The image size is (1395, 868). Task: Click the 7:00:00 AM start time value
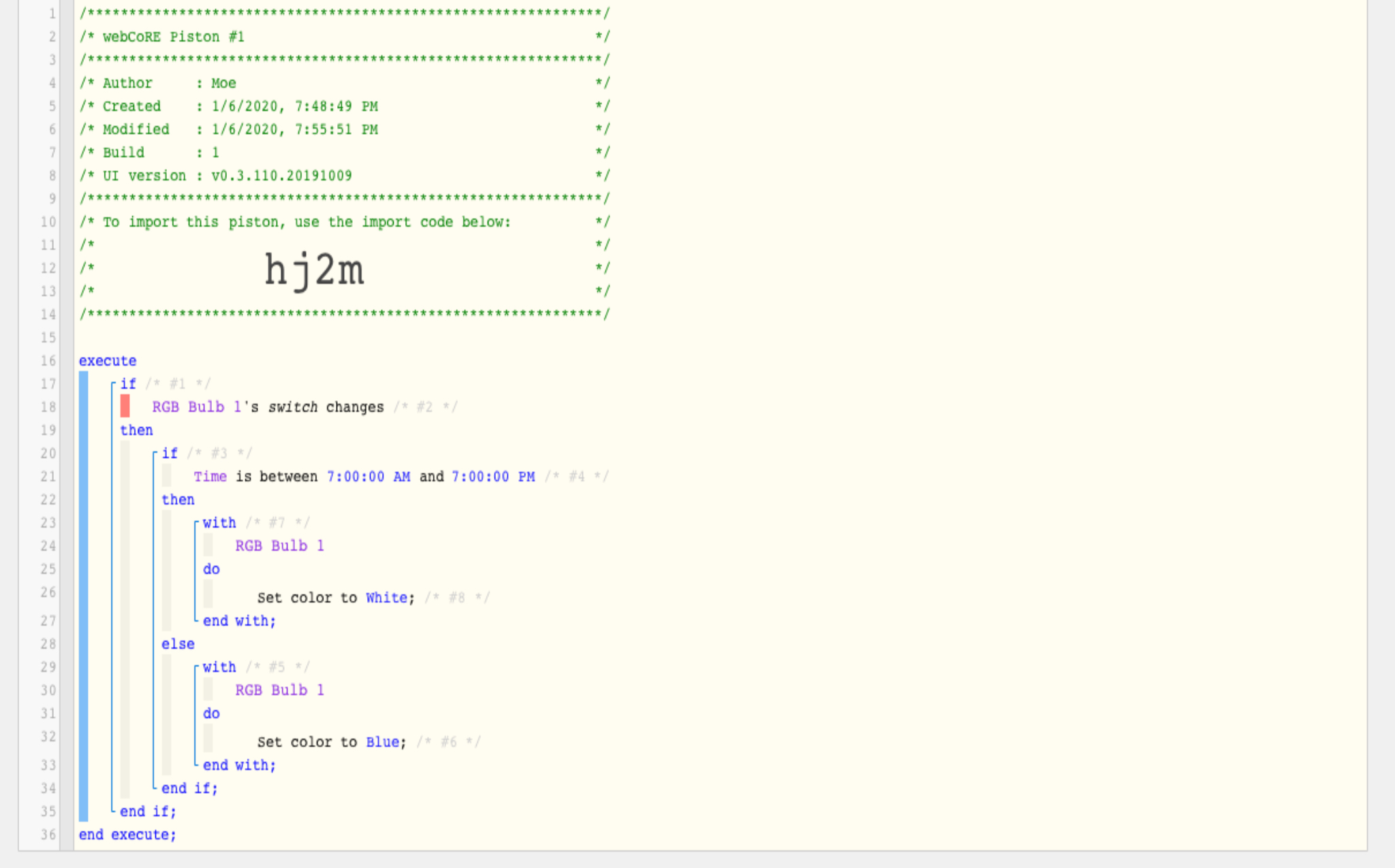[369, 477]
